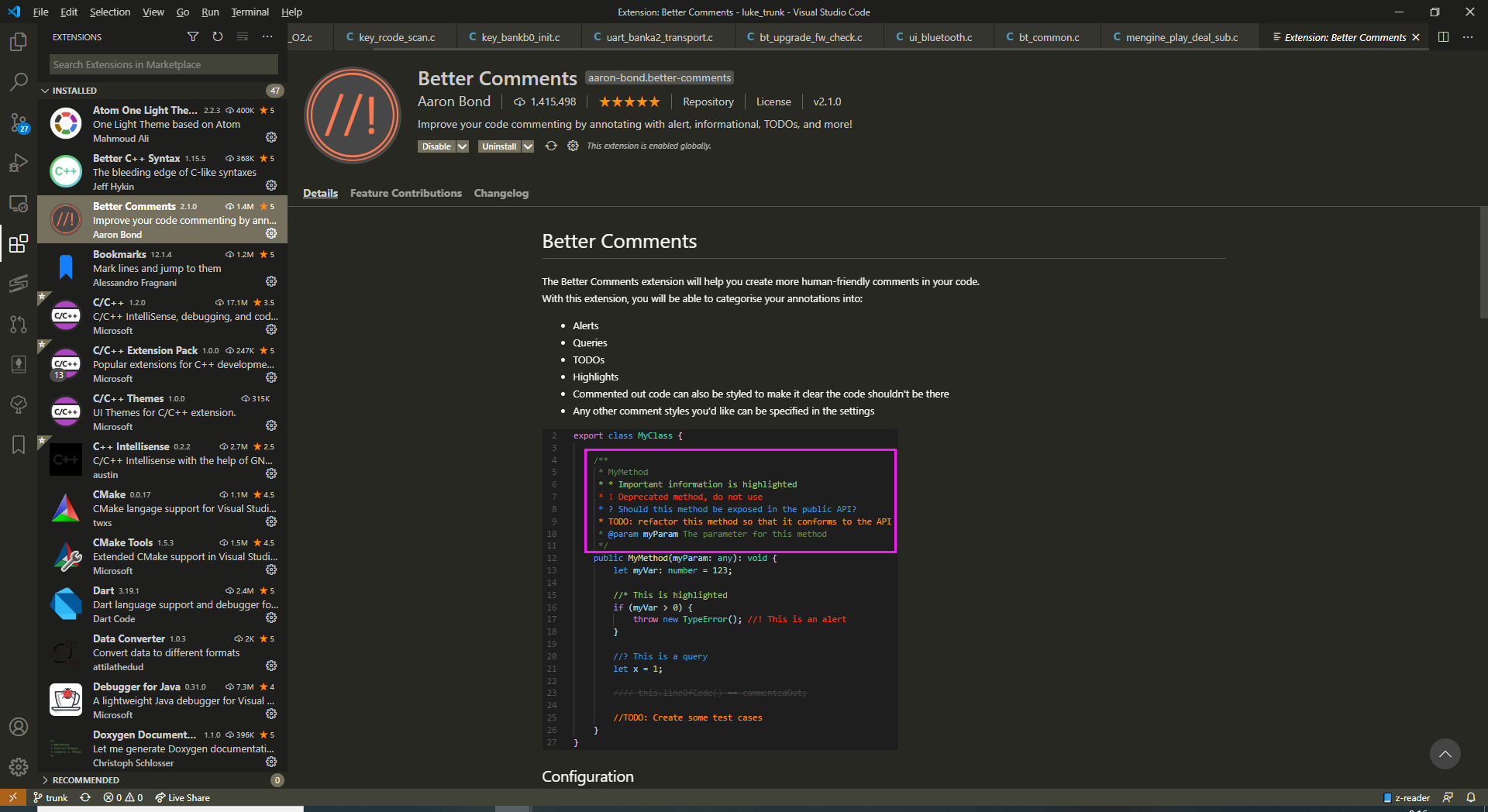Open manage gear for Debugger for Java
Viewport: 1488px width, 812px height.
271,714
